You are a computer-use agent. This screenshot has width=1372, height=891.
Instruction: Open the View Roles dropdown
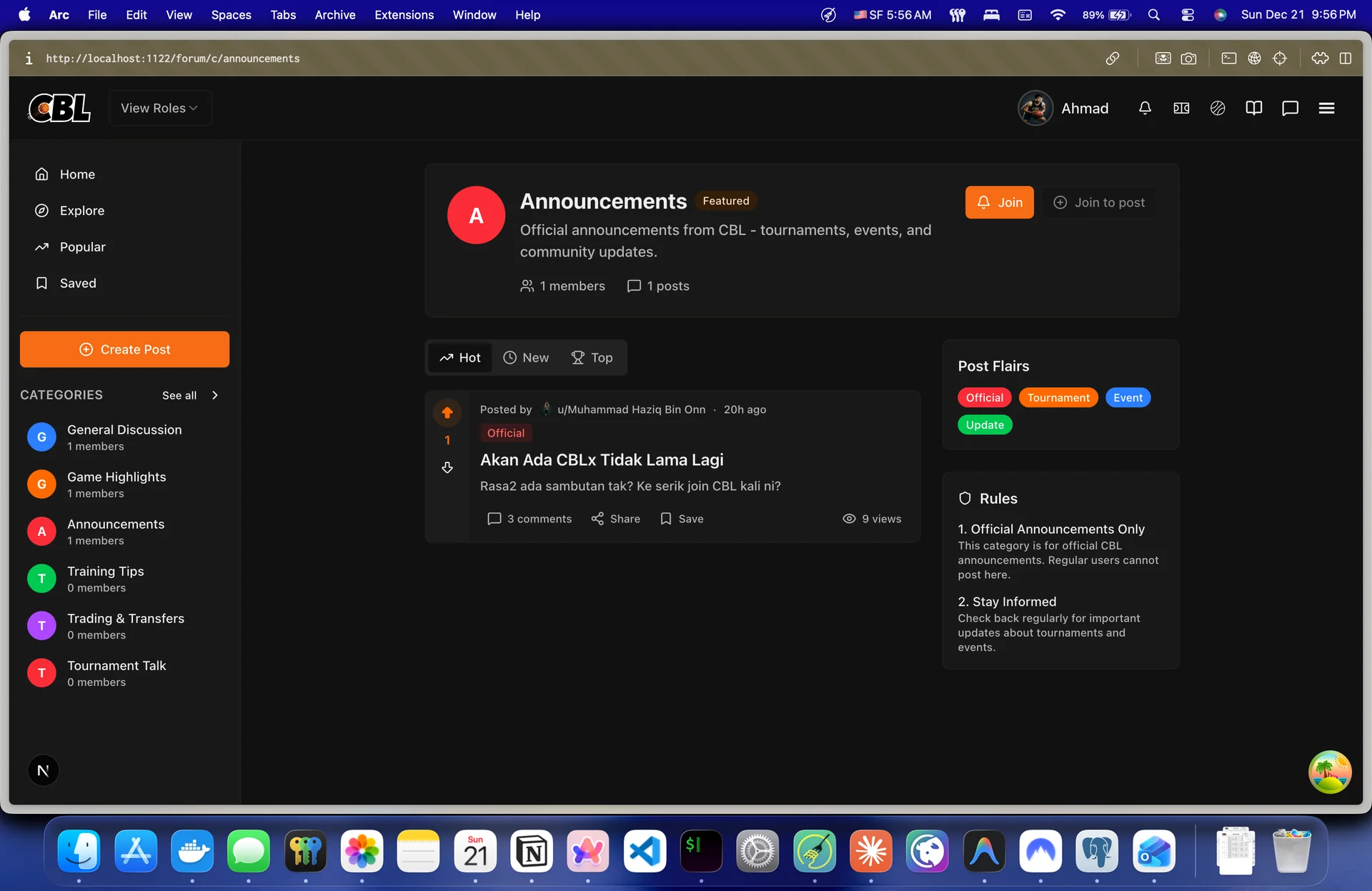(x=159, y=108)
